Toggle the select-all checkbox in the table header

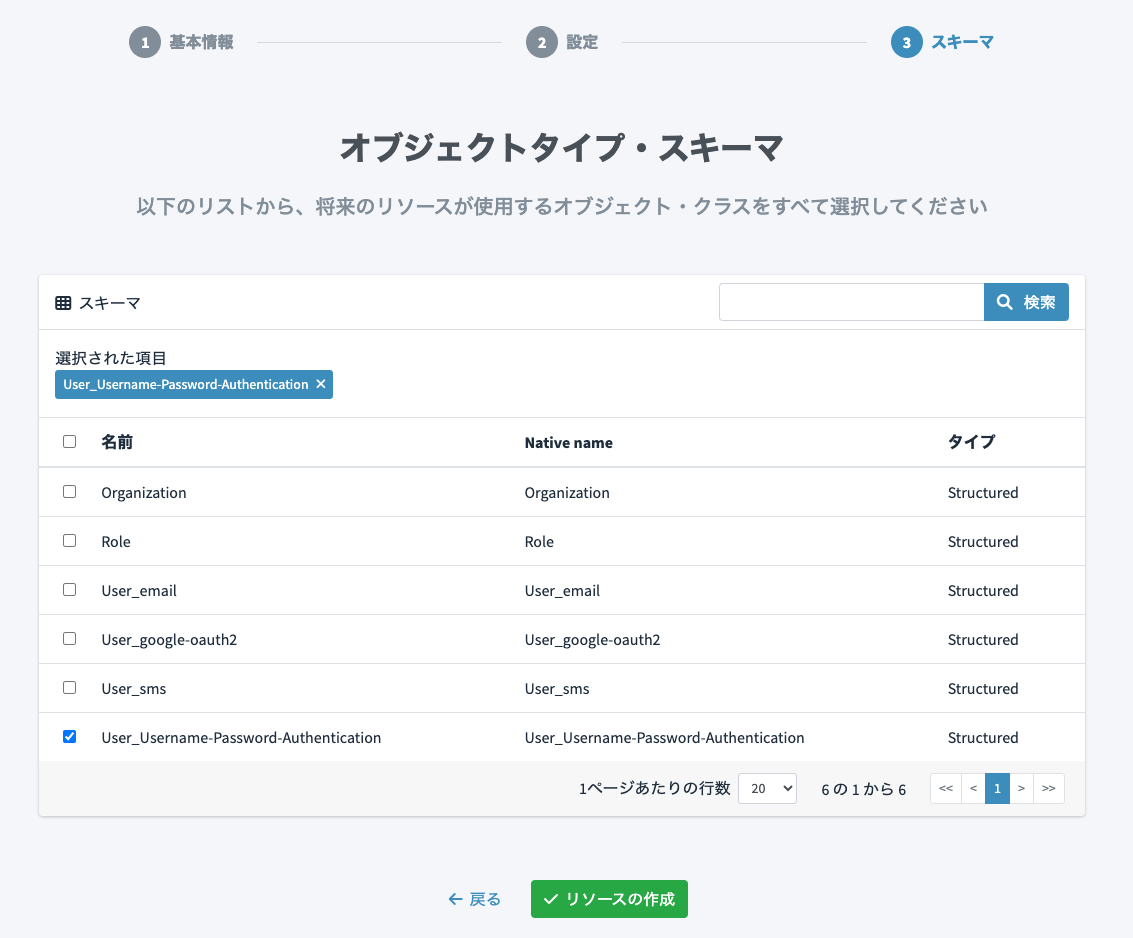(x=69, y=442)
